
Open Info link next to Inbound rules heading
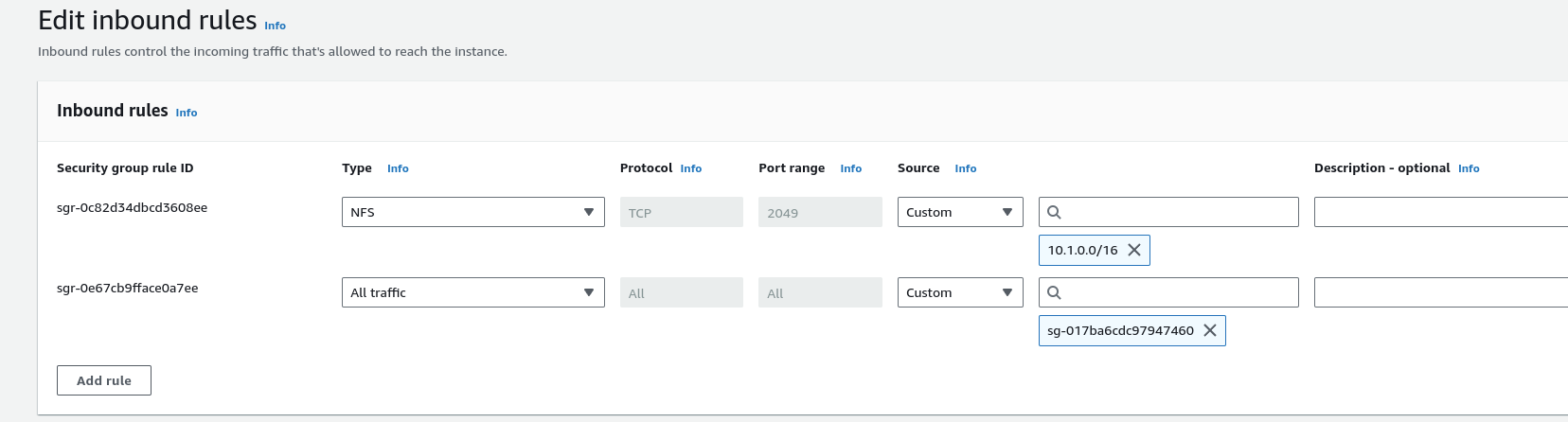click(x=187, y=113)
